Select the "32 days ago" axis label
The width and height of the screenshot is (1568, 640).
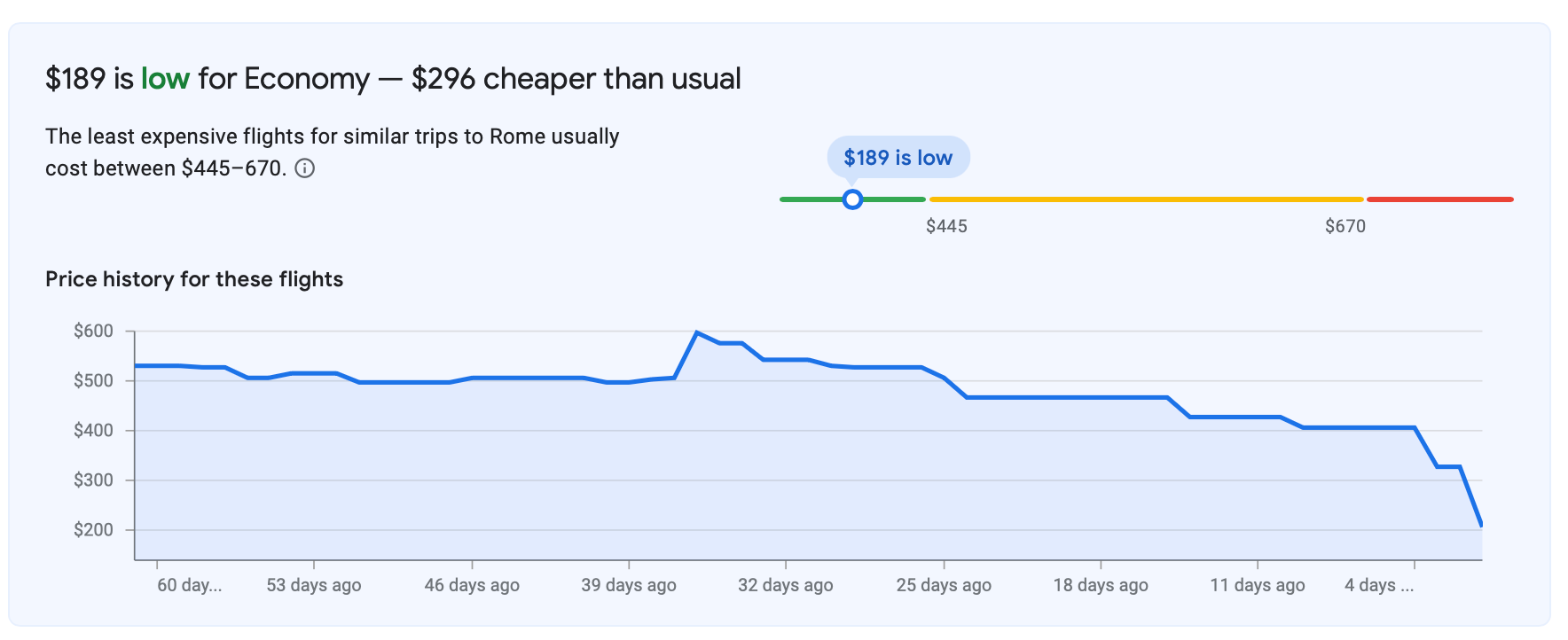coord(786,585)
